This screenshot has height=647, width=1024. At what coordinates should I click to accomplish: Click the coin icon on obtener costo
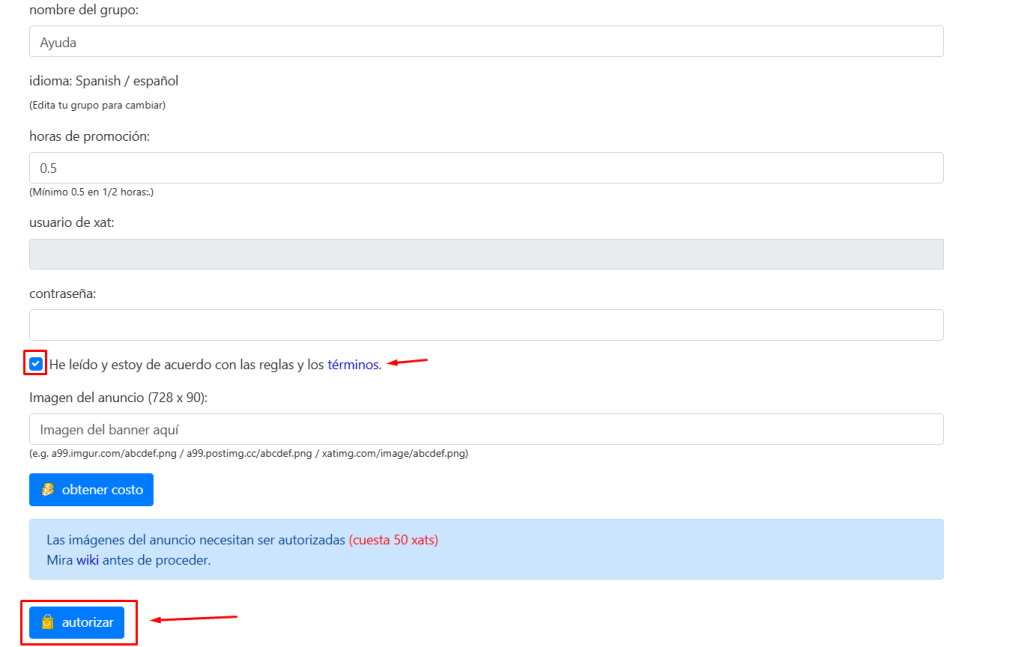[48, 490]
